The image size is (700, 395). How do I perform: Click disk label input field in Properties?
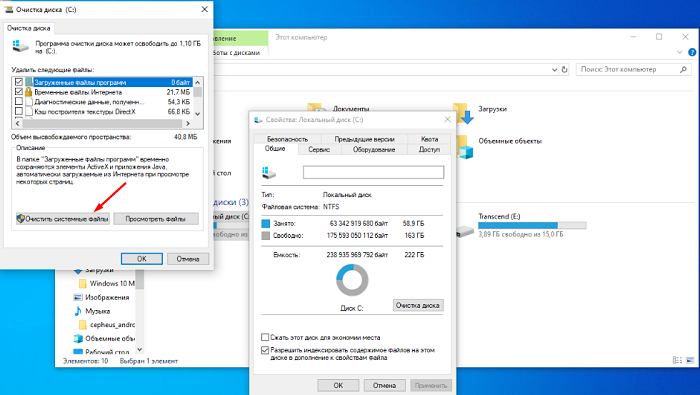373,172
